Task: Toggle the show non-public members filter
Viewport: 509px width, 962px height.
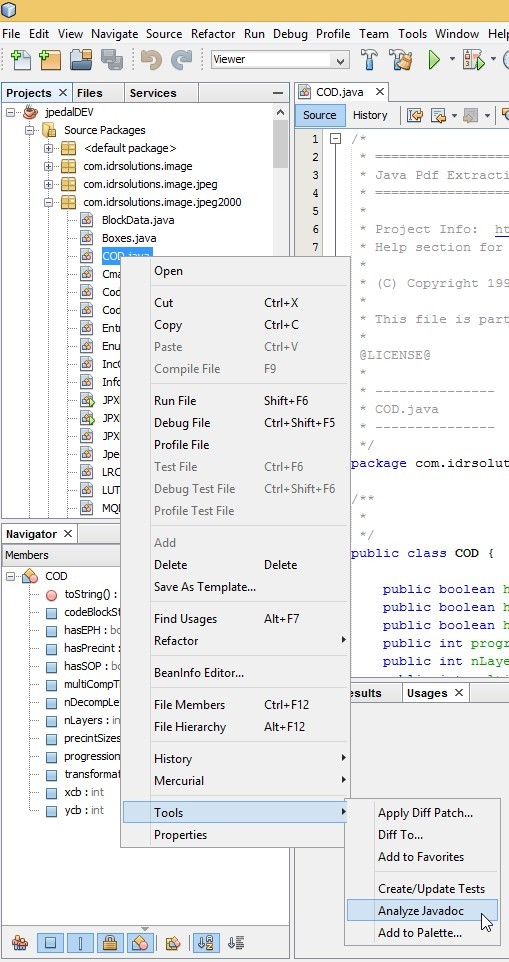Action: (x=110, y=943)
